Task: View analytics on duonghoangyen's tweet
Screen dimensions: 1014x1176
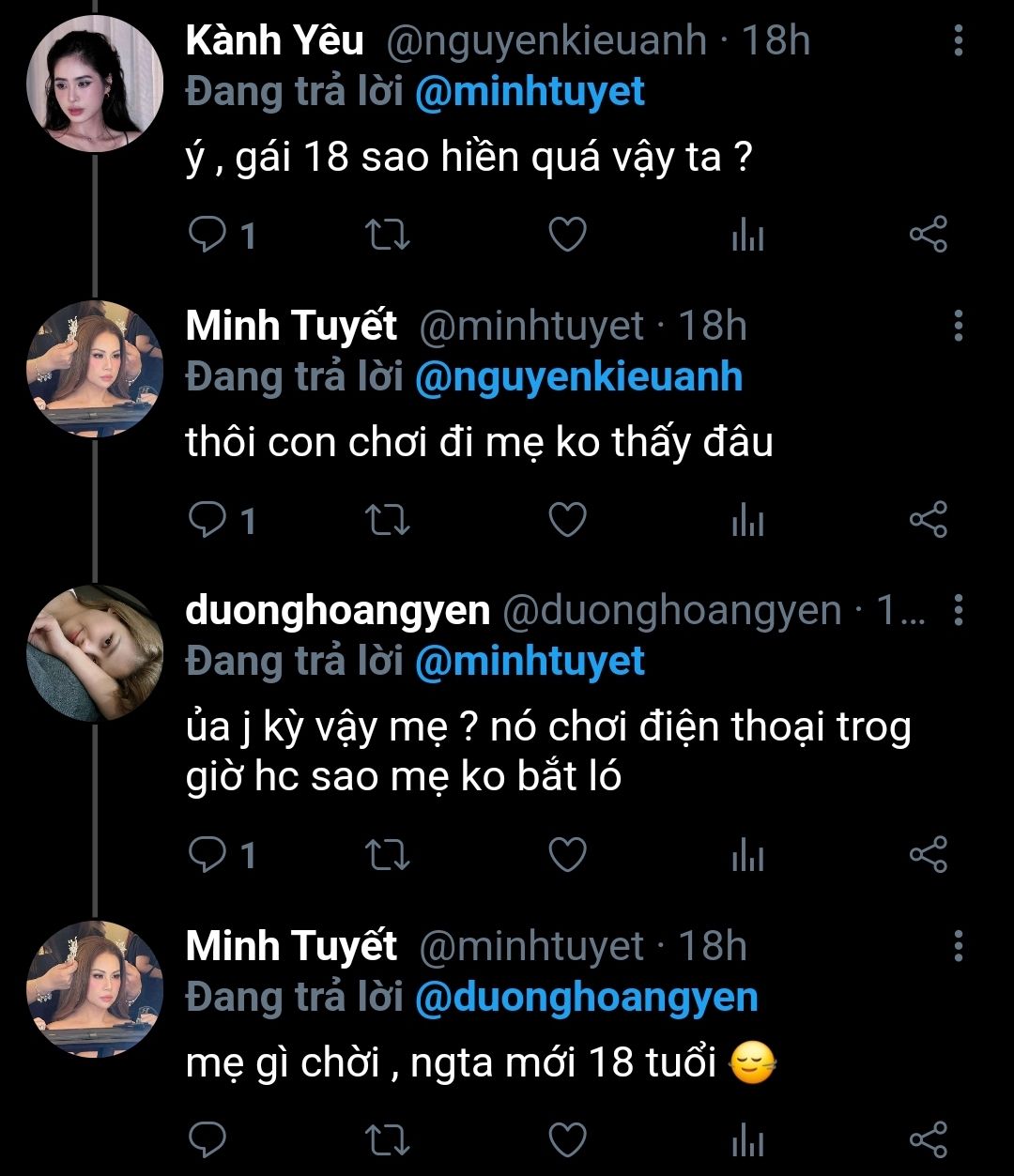Action: pyautogui.click(x=747, y=855)
